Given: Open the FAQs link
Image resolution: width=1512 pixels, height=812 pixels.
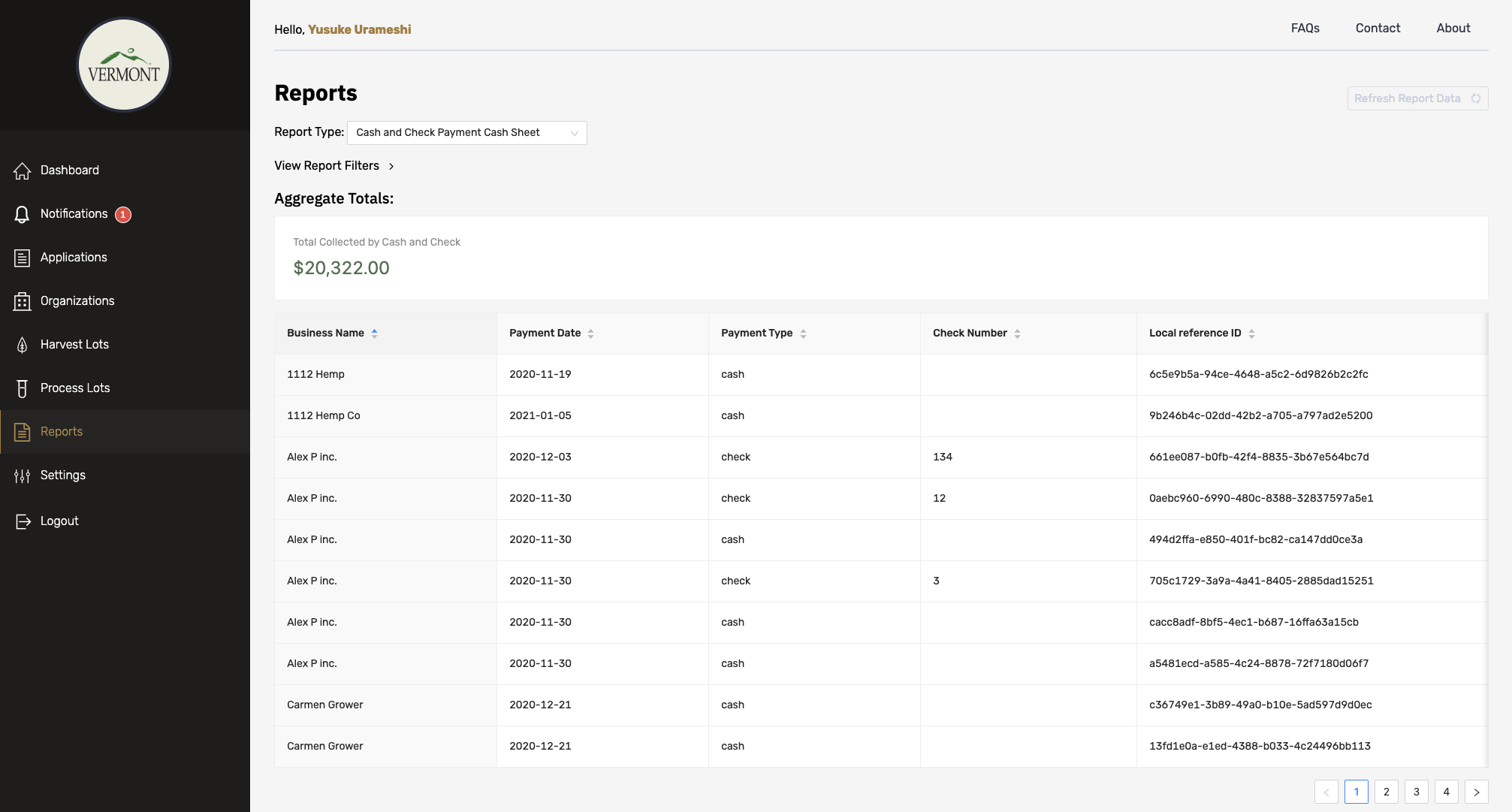Looking at the screenshot, I should (1305, 29).
